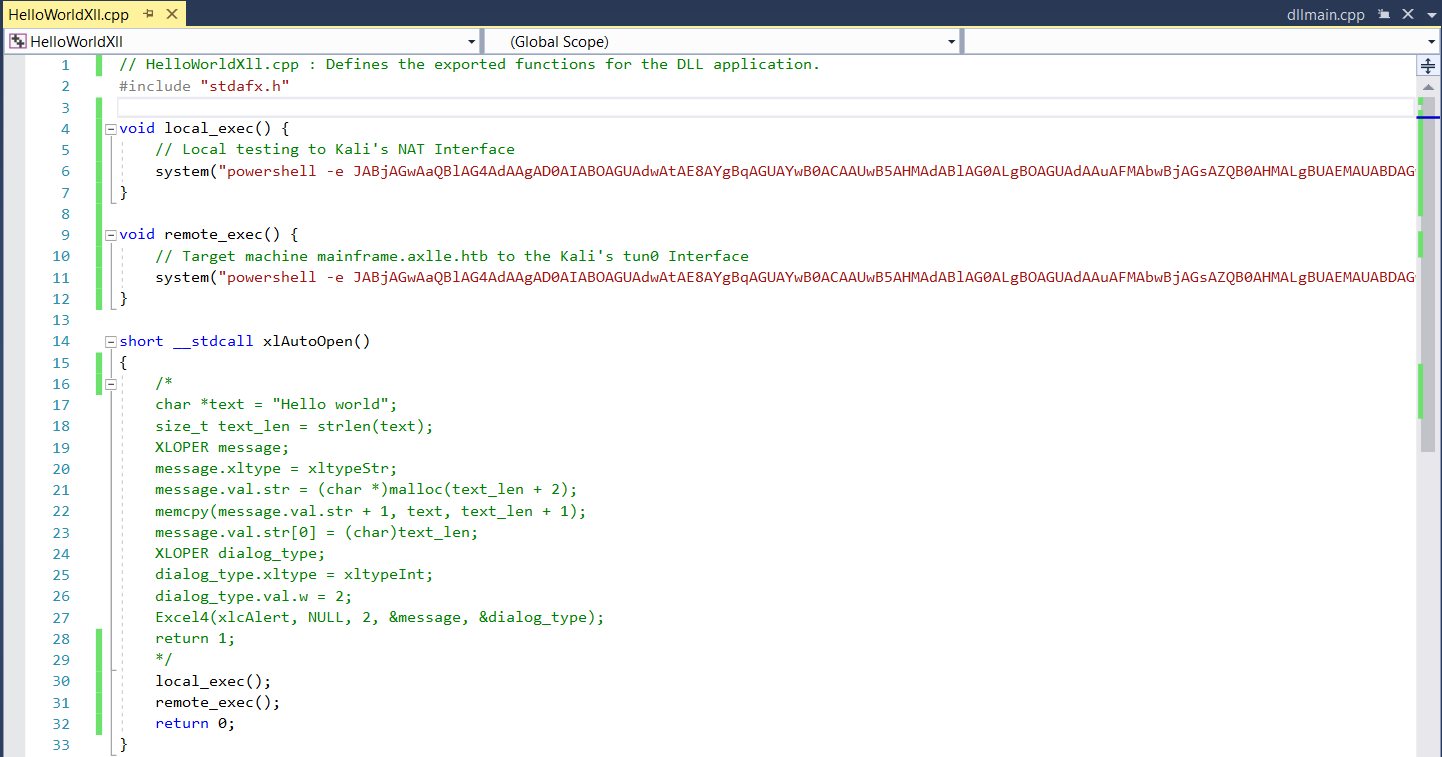Close the HelloWorldXll.cpp tab
Image resolution: width=1442 pixels, height=757 pixels.
click(172, 15)
